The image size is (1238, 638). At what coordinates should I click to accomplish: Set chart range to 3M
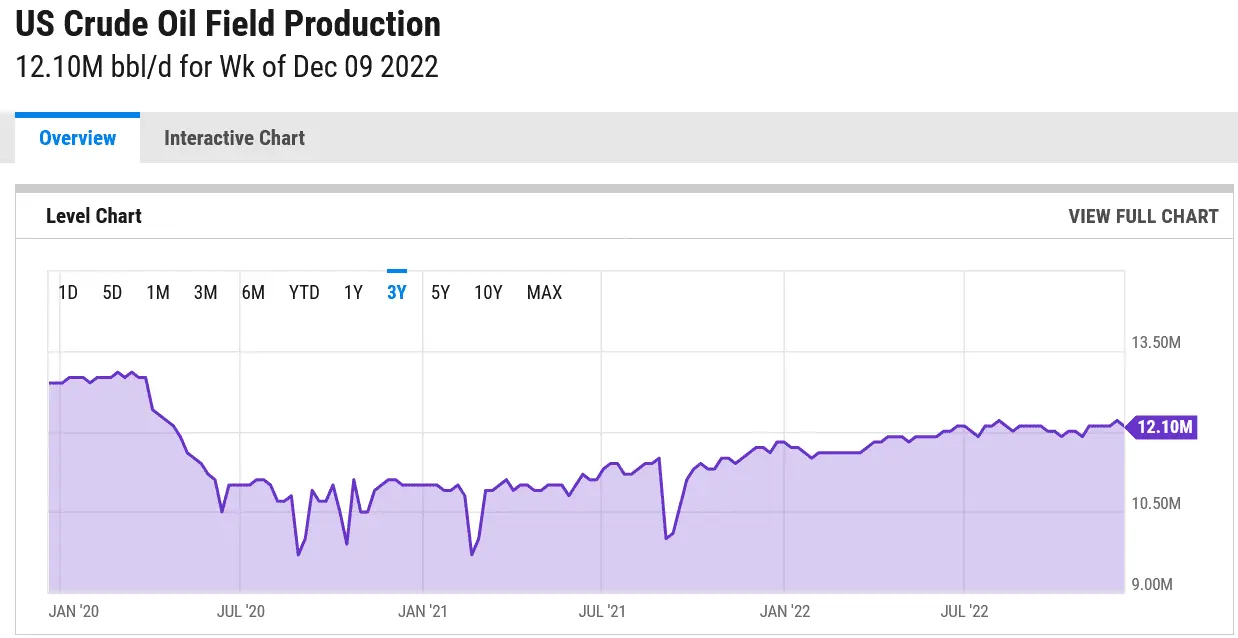tap(205, 292)
